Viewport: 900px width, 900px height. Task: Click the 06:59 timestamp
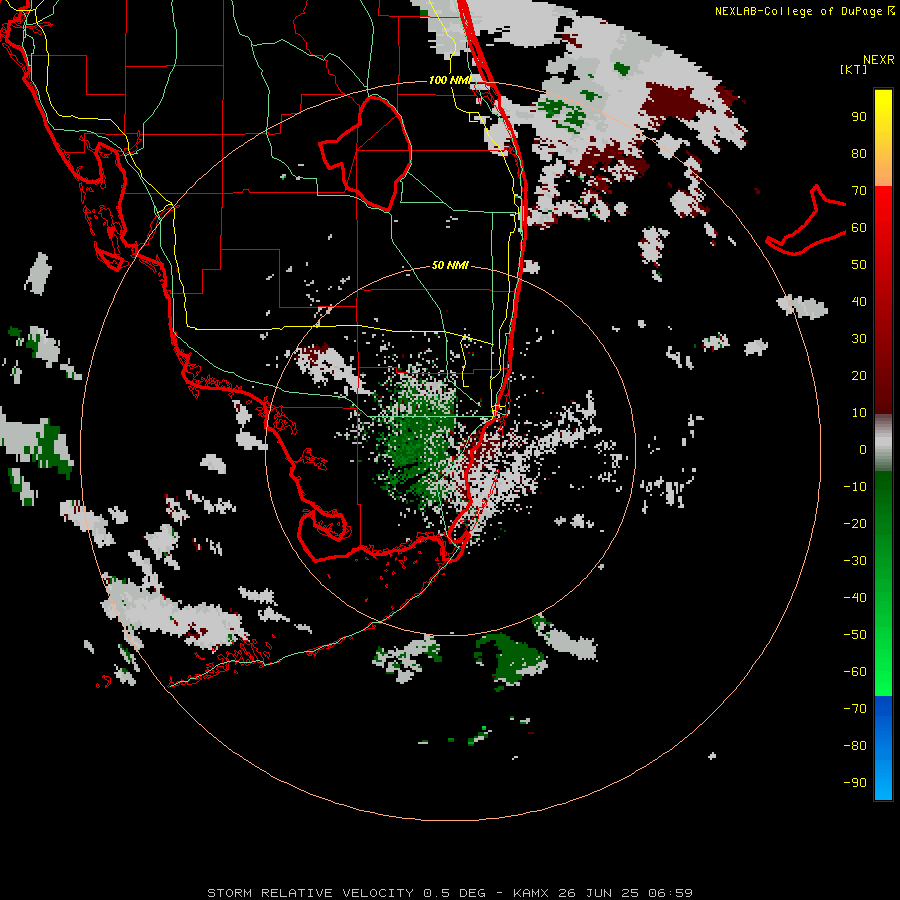pos(670,893)
